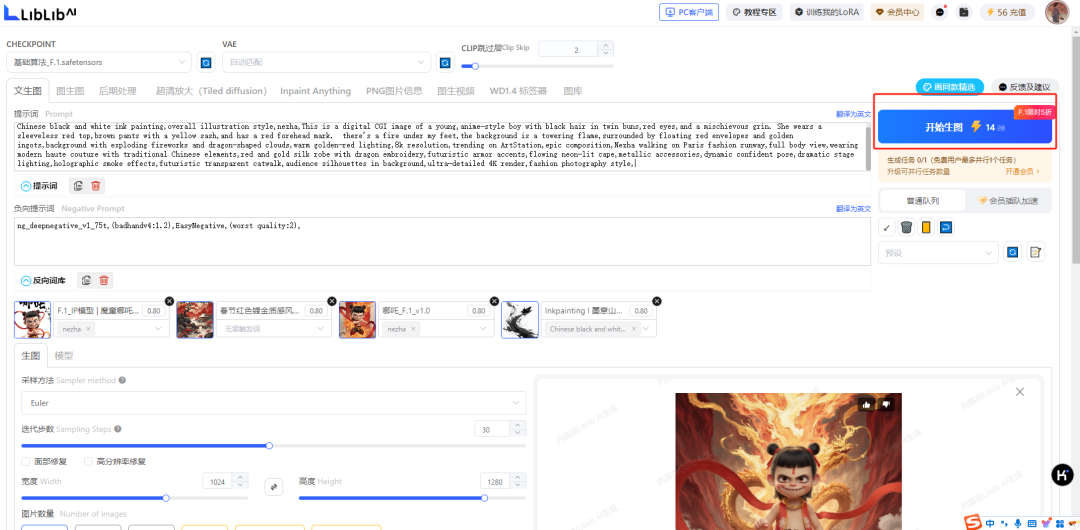Viewport: 1080px width, 530px height.
Task: Click inside the Negative Prompt text box
Action: click(442, 241)
